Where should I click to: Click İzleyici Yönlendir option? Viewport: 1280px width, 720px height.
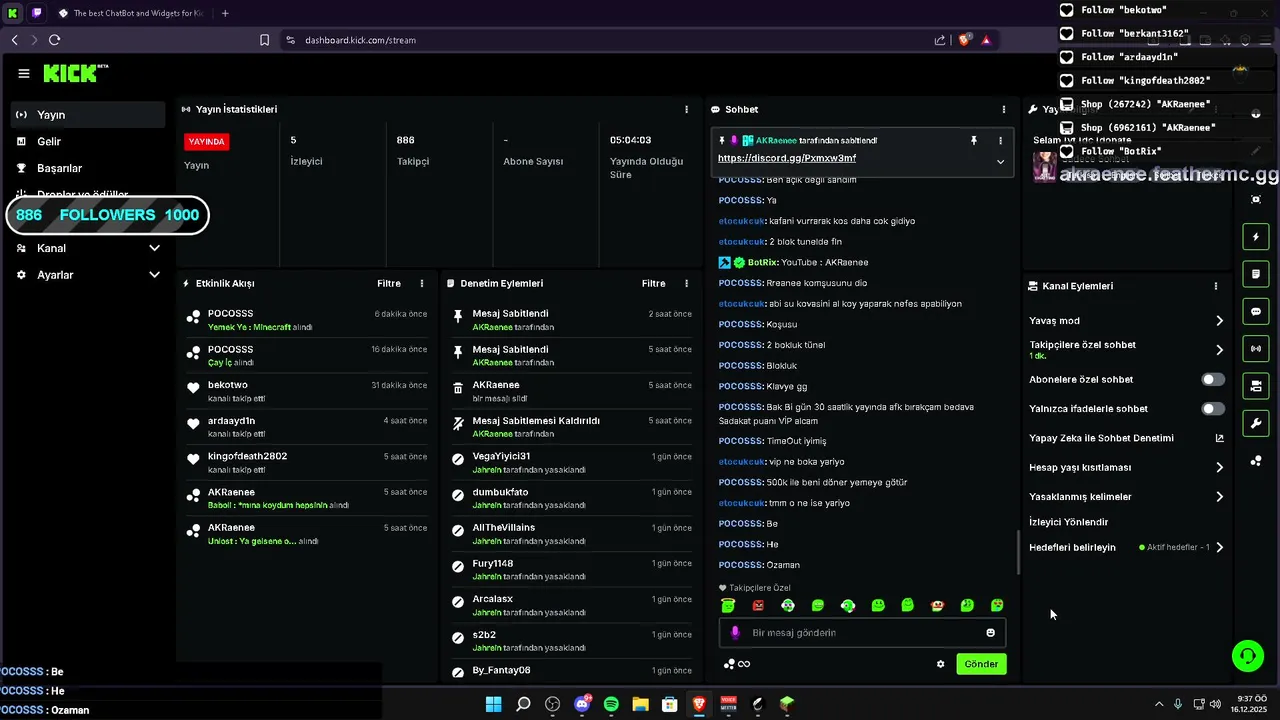pos(1068,522)
